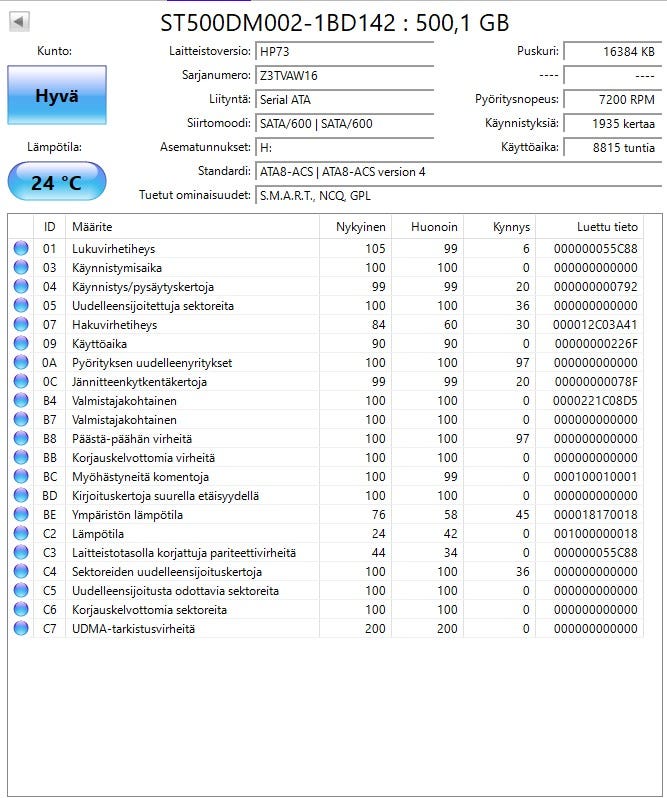Select the status orb for Jännitteenkytkentäkertoja
This screenshot has height=798, width=667.
[21, 381]
